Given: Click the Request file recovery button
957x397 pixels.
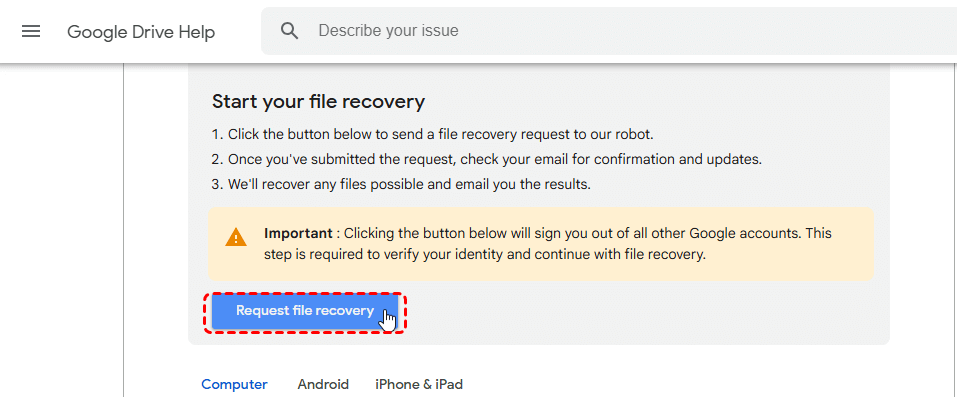Looking at the screenshot, I should click(305, 311).
